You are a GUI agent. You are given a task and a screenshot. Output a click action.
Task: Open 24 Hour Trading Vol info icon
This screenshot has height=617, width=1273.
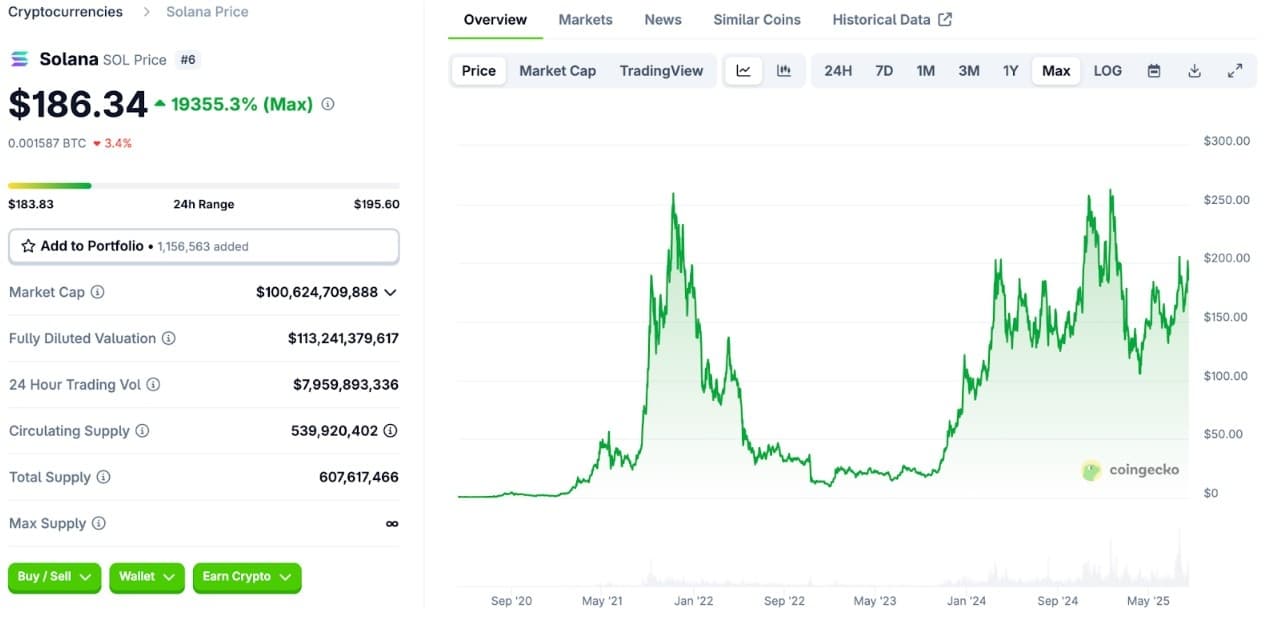pyautogui.click(x=153, y=384)
